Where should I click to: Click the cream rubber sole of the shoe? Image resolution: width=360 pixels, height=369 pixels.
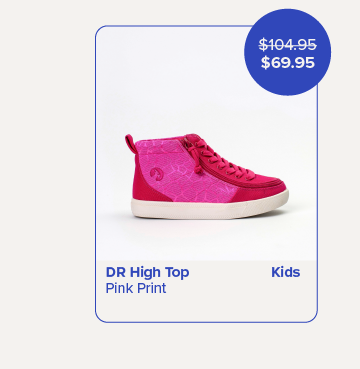tap(210, 208)
